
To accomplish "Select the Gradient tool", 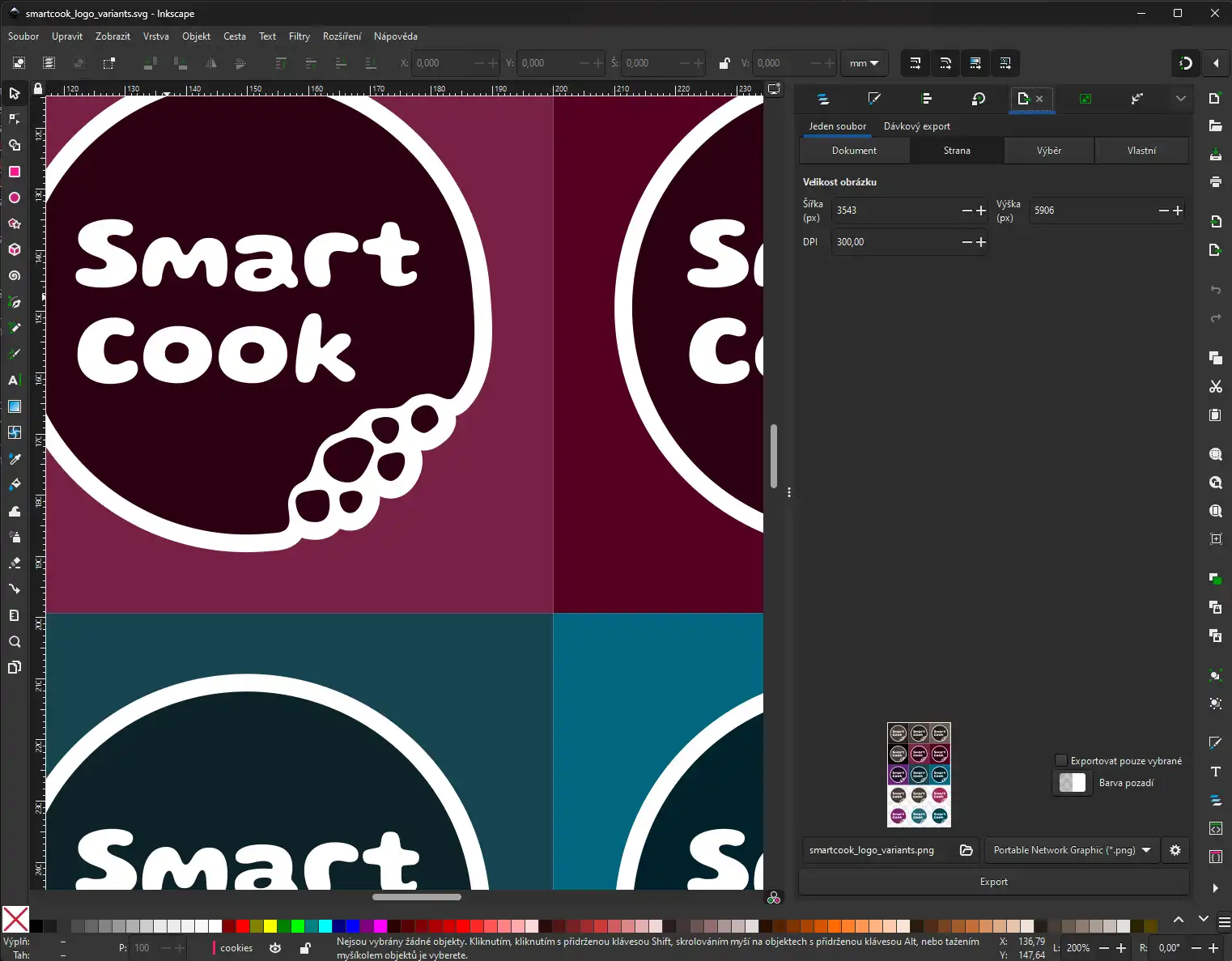I will [15, 406].
